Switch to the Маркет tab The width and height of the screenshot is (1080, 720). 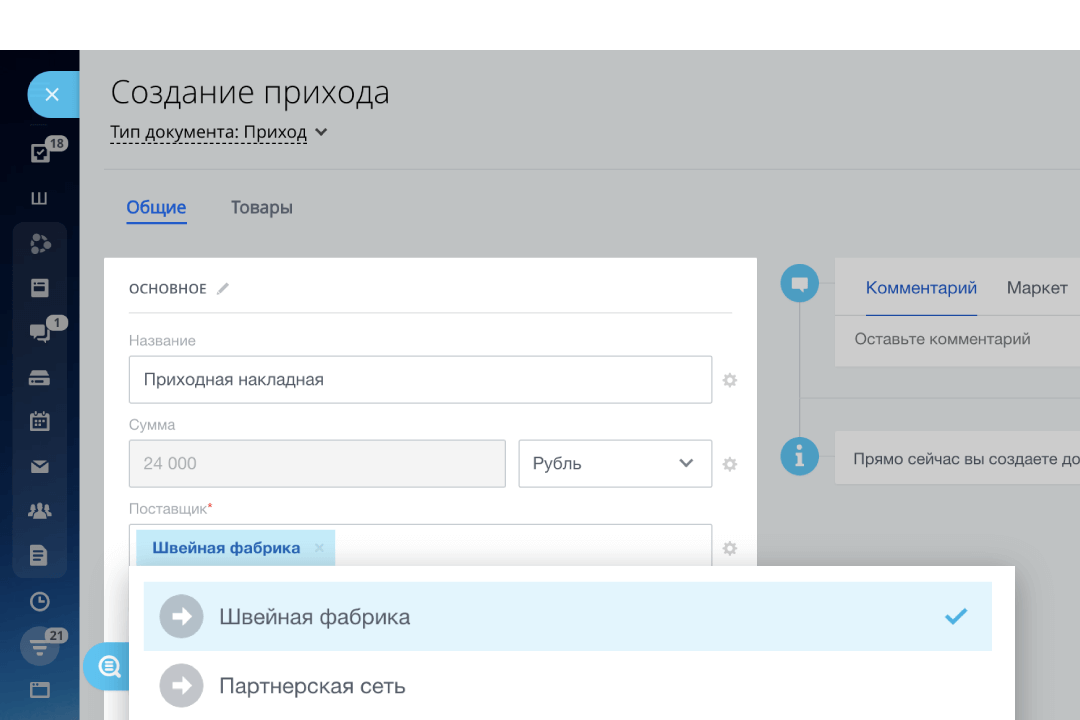point(1037,288)
